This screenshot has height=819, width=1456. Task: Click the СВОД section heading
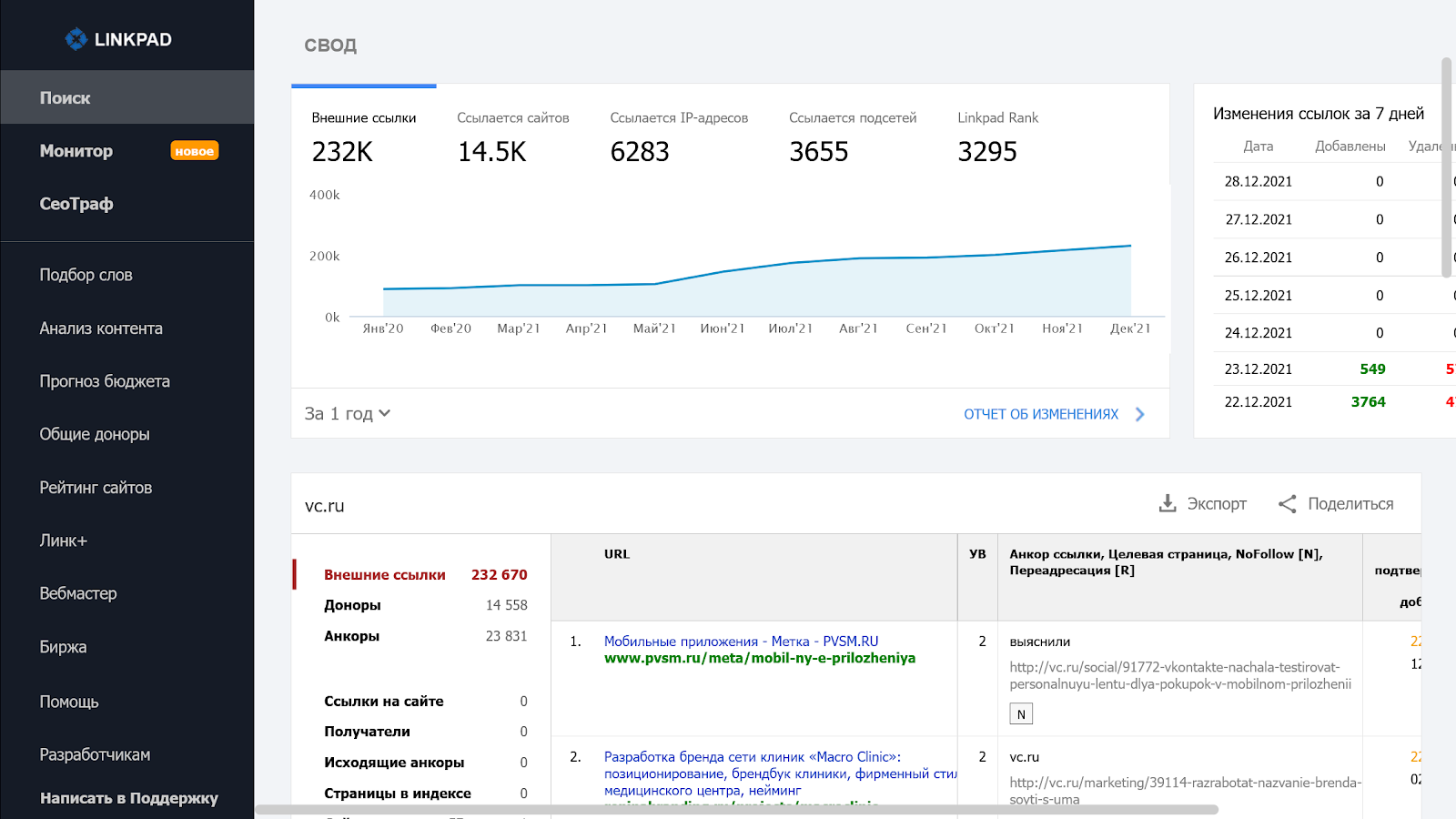pos(330,45)
